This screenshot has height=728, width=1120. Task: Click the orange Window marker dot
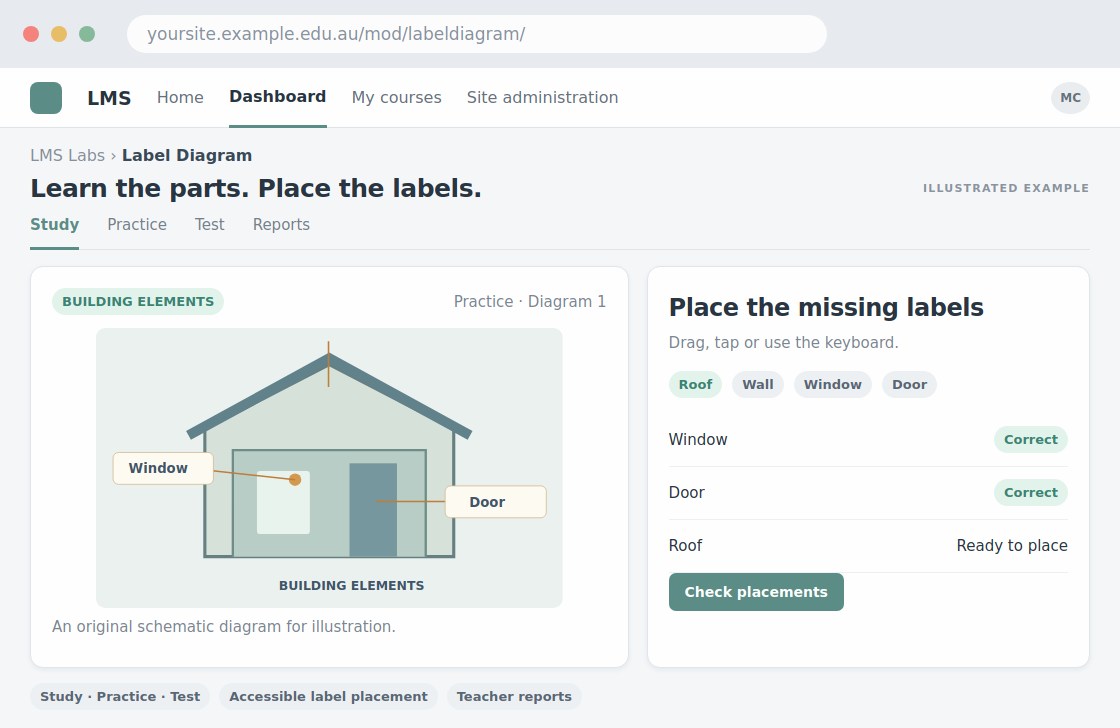[x=295, y=479]
